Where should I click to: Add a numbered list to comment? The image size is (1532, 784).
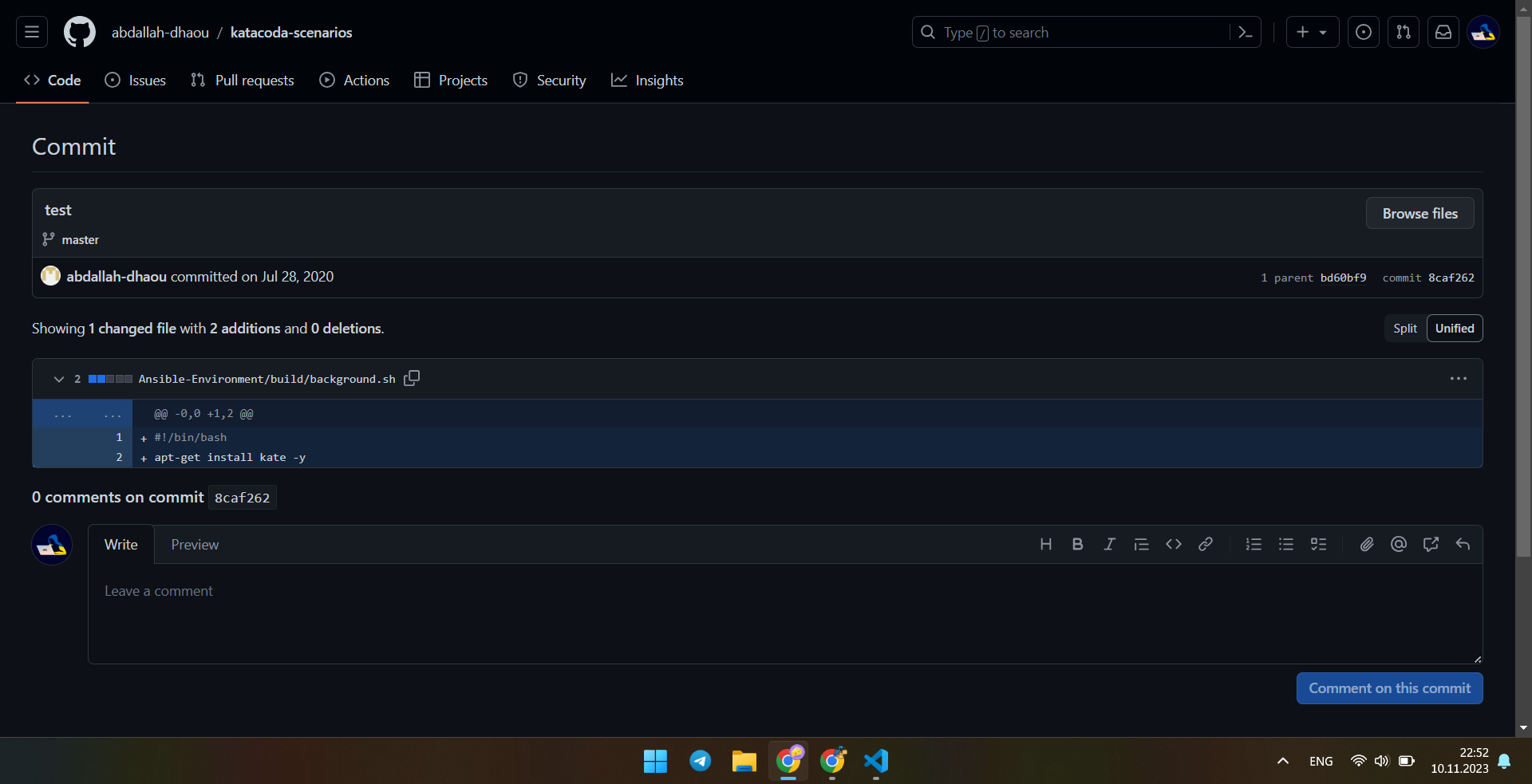(x=1254, y=544)
